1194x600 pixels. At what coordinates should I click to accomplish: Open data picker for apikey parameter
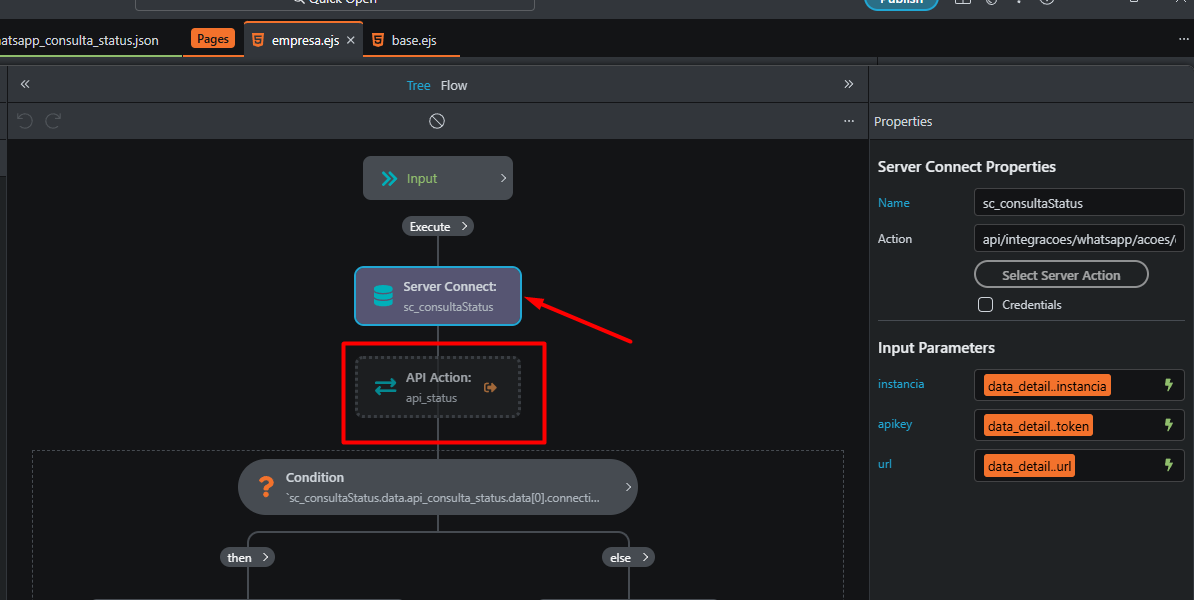click(1167, 425)
